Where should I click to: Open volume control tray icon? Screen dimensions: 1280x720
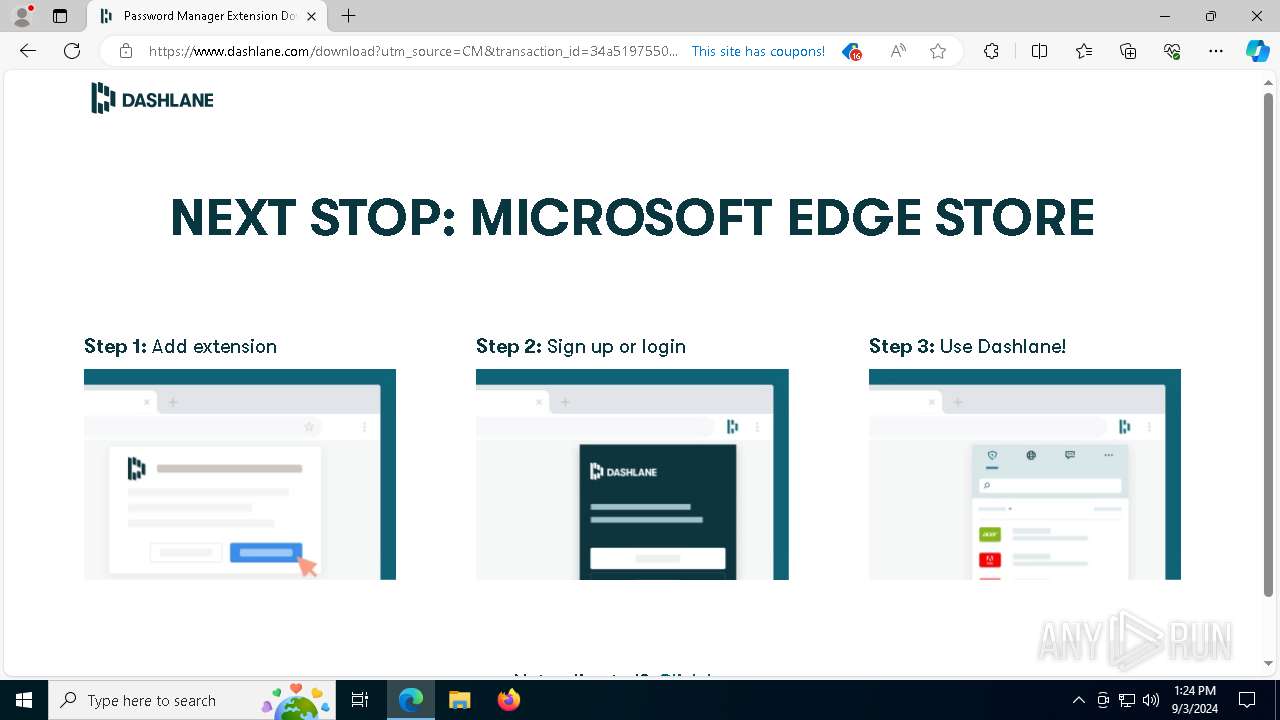(1151, 700)
